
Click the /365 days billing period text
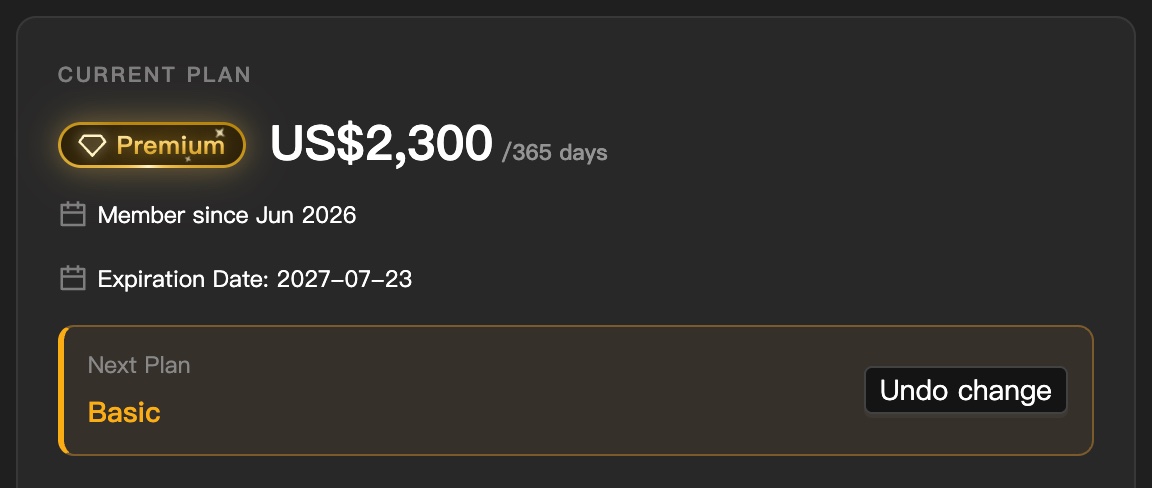pos(555,153)
